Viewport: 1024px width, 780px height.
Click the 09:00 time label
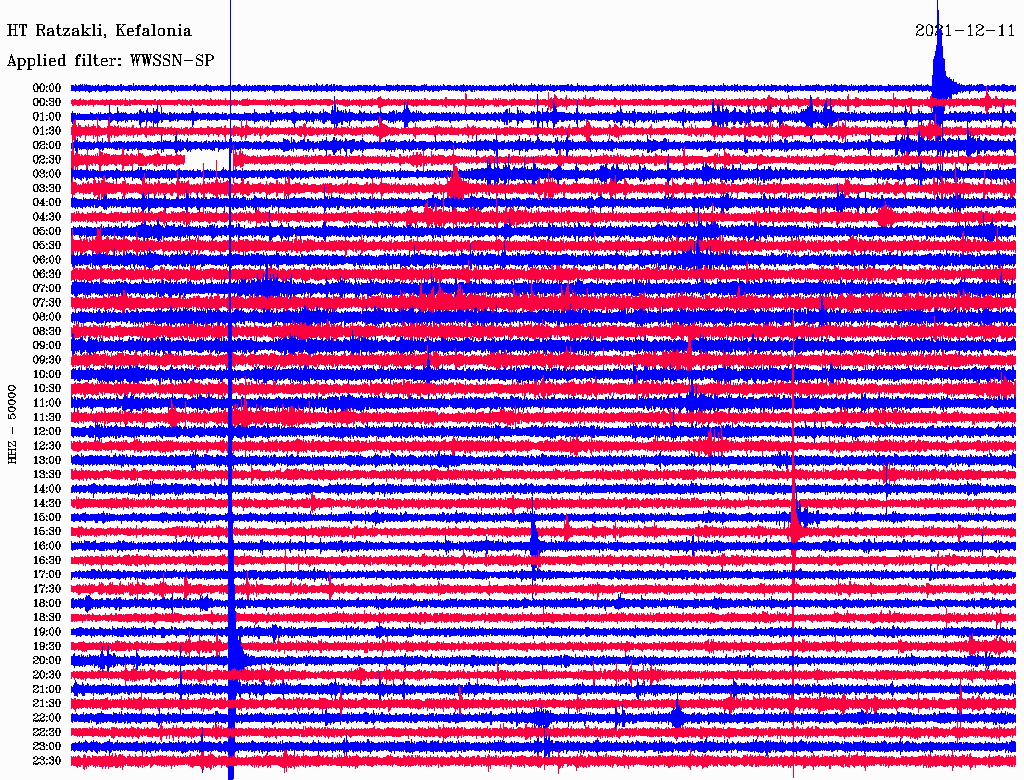pyautogui.click(x=47, y=346)
